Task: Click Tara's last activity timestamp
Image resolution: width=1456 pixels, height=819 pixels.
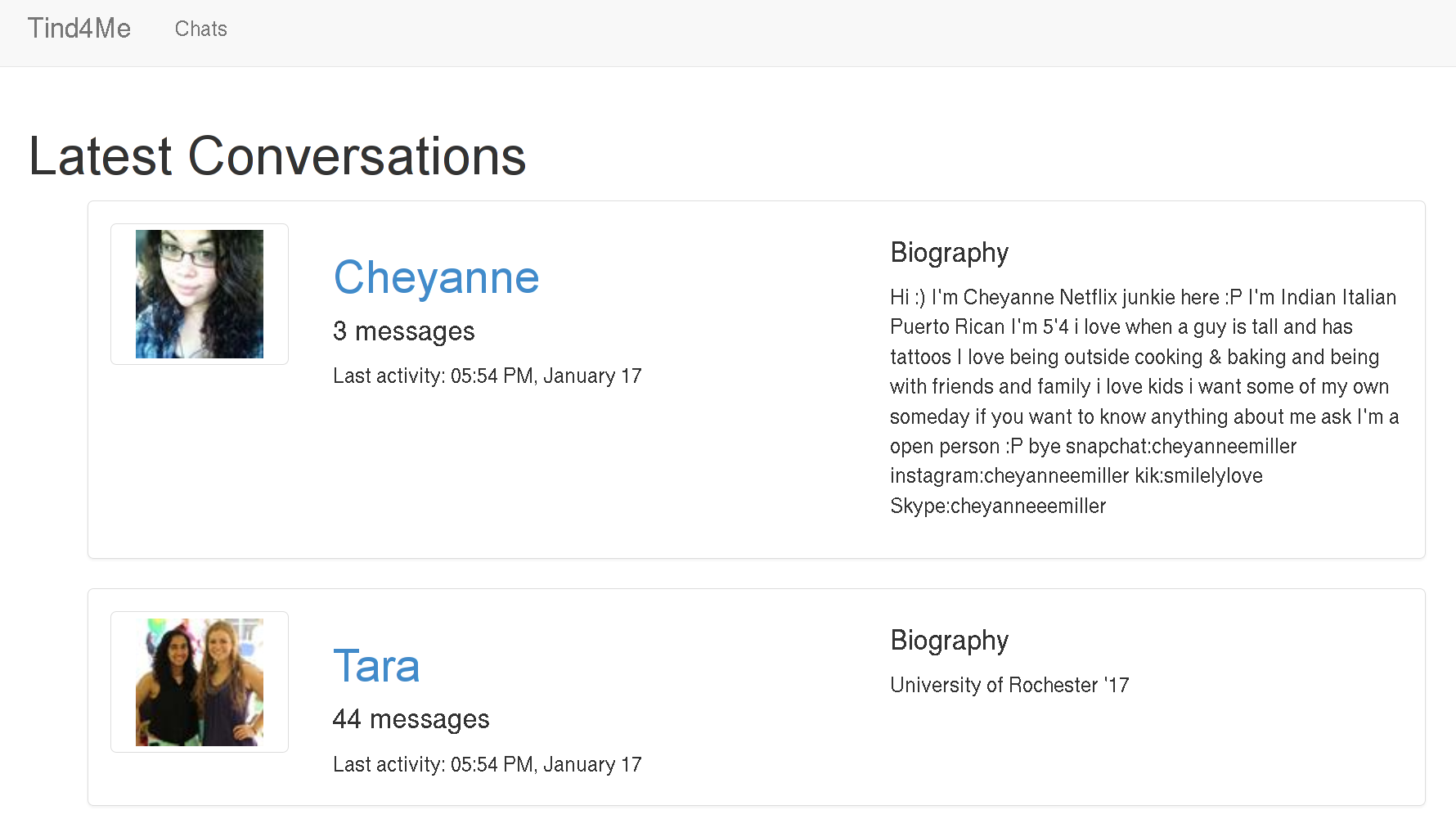Action: (x=487, y=764)
